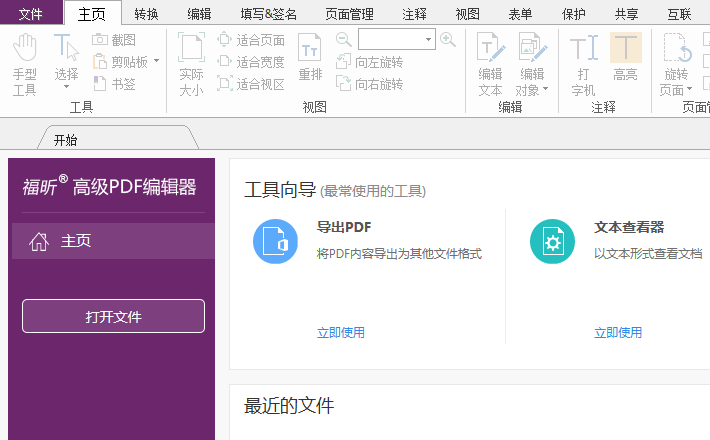Open the Form (表单) ribbon tab

click(x=520, y=14)
